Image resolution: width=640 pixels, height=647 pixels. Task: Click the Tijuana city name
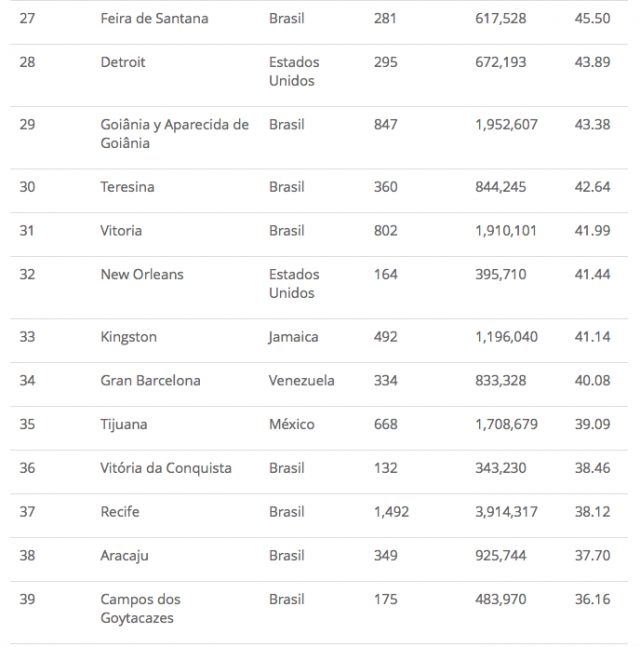(x=123, y=424)
